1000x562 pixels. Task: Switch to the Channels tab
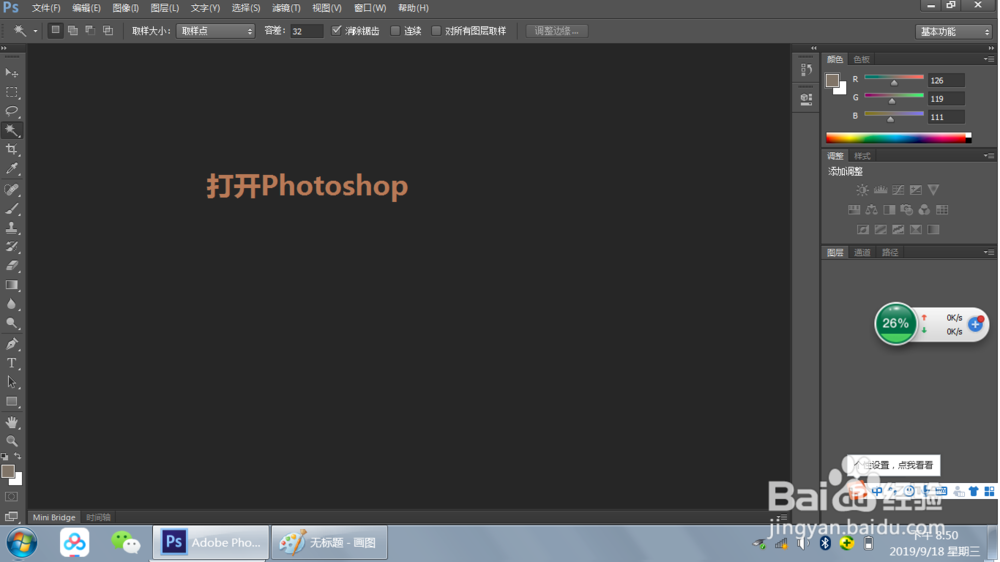(x=862, y=252)
